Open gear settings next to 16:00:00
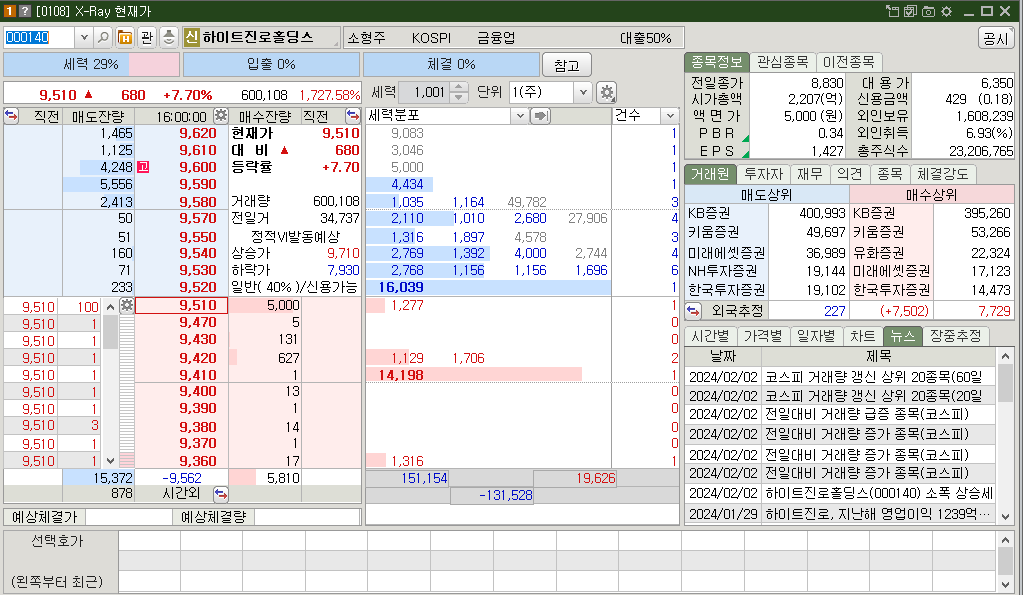This screenshot has height=595, width=1023. [221, 116]
